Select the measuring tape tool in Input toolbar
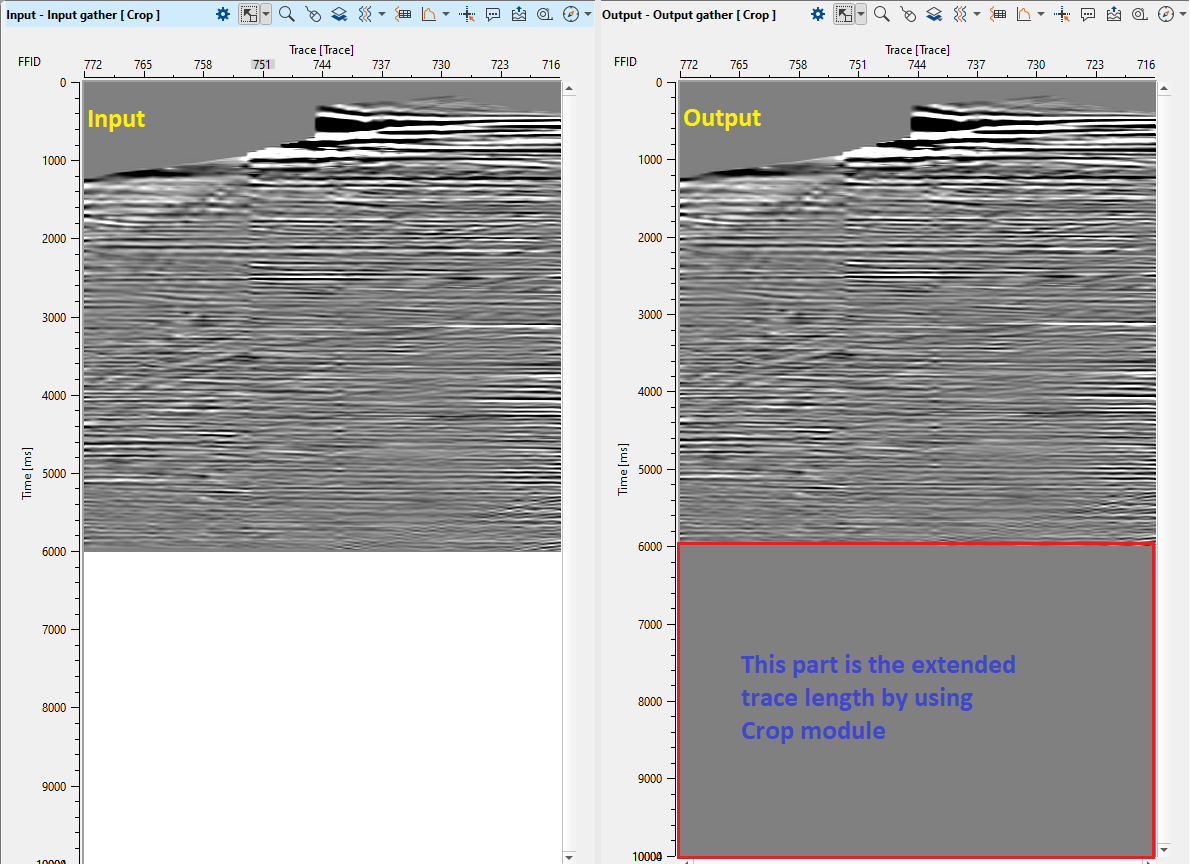The image size is (1190, 864). tap(544, 14)
